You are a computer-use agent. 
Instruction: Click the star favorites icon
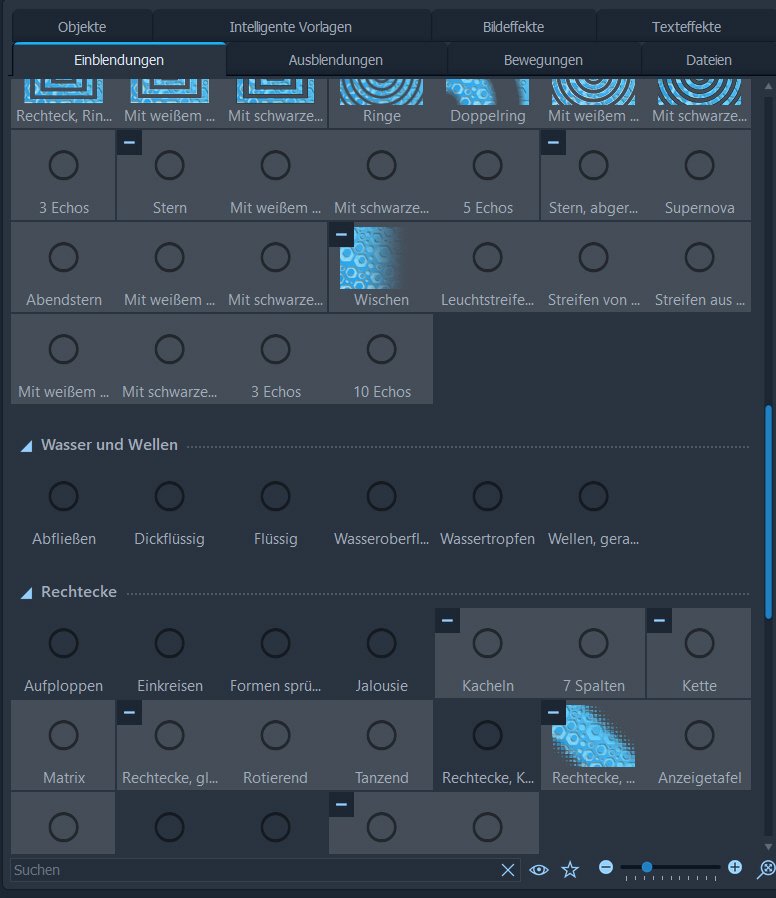(x=570, y=870)
